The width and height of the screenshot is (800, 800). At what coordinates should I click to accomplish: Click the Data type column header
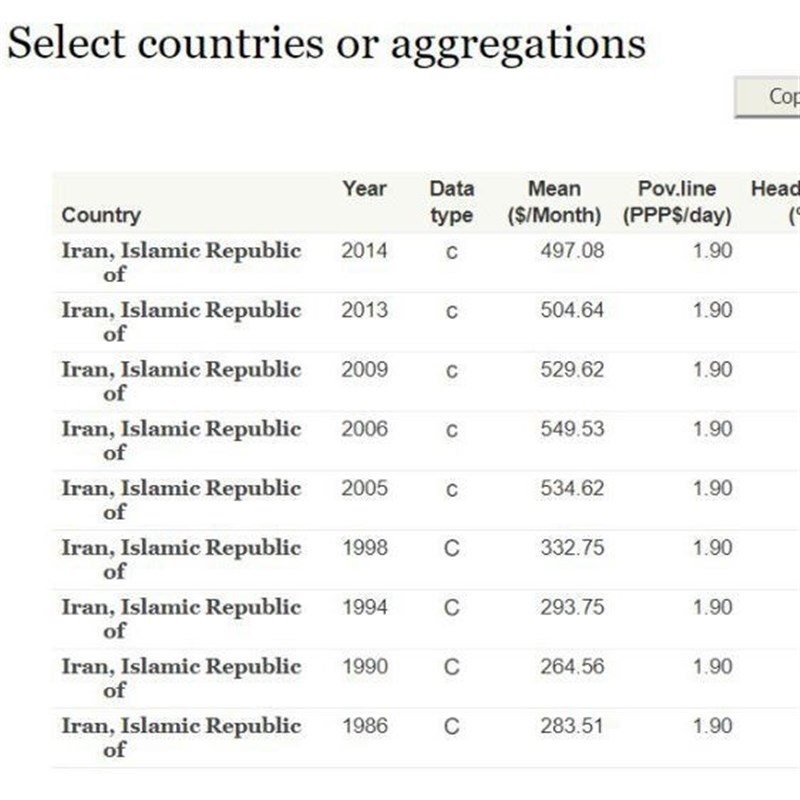click(452, 202)
